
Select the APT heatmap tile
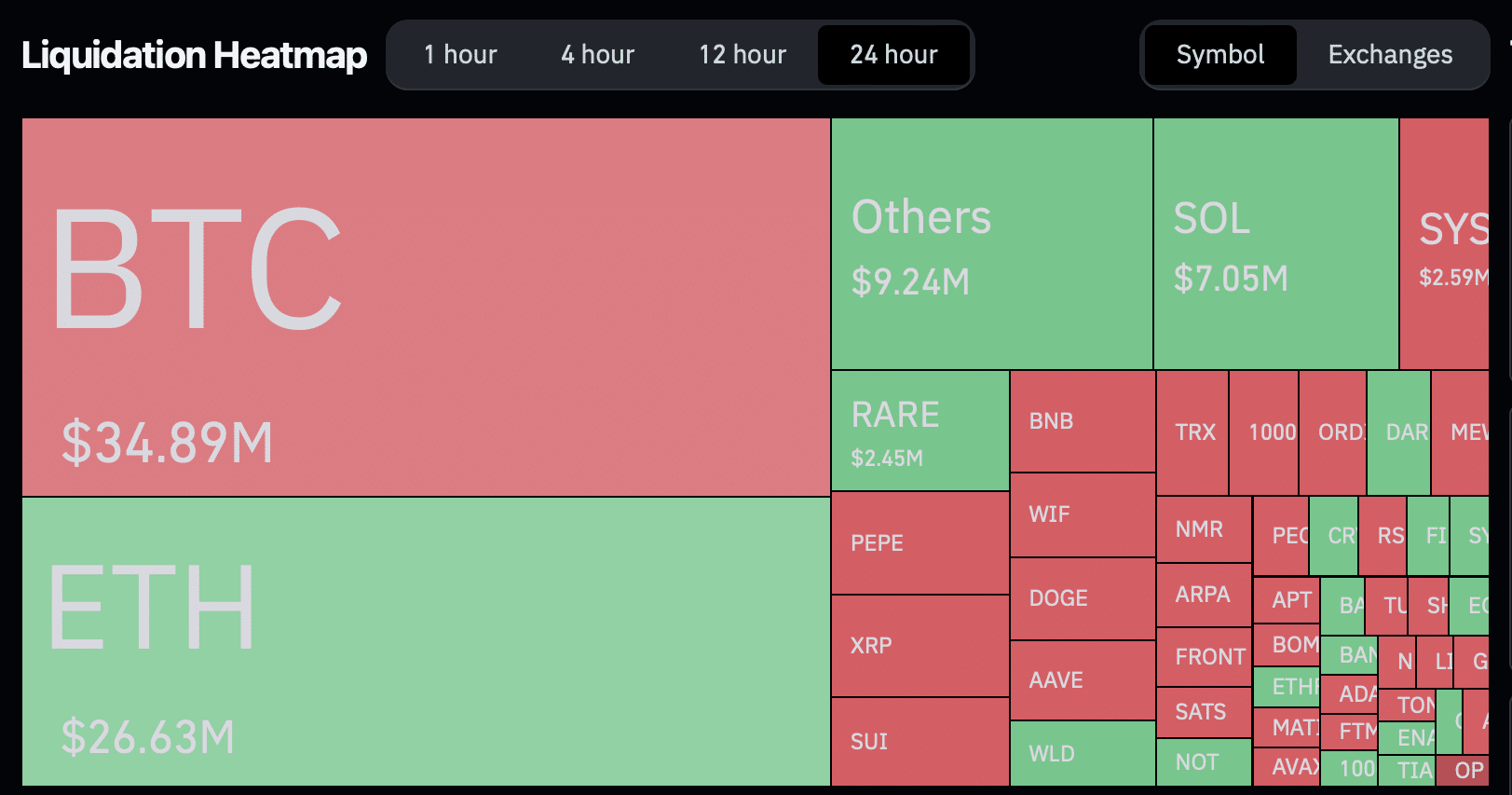(x=1287, y=600)
